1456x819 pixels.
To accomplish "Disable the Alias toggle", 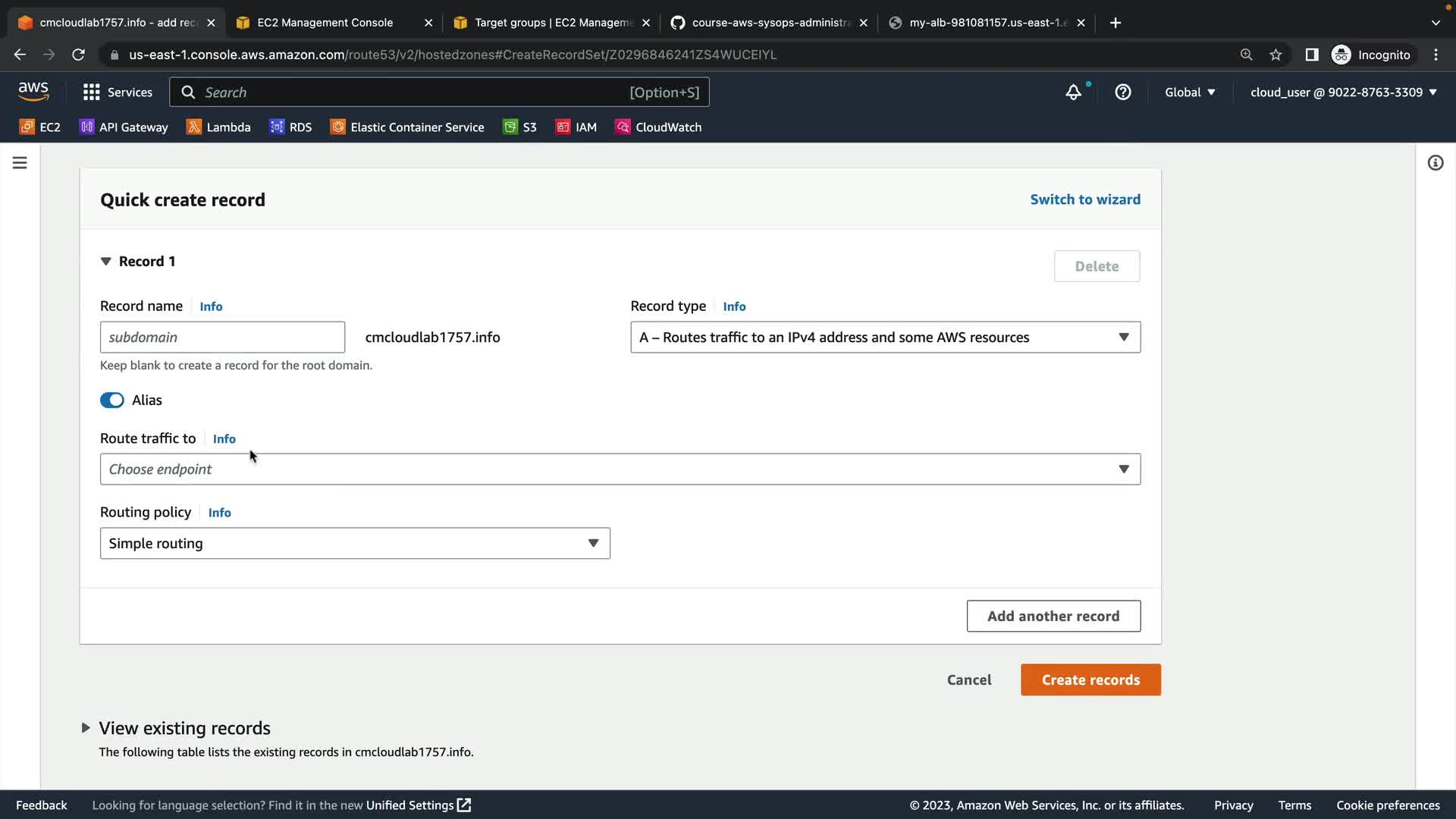I will (x=112, y=400).
